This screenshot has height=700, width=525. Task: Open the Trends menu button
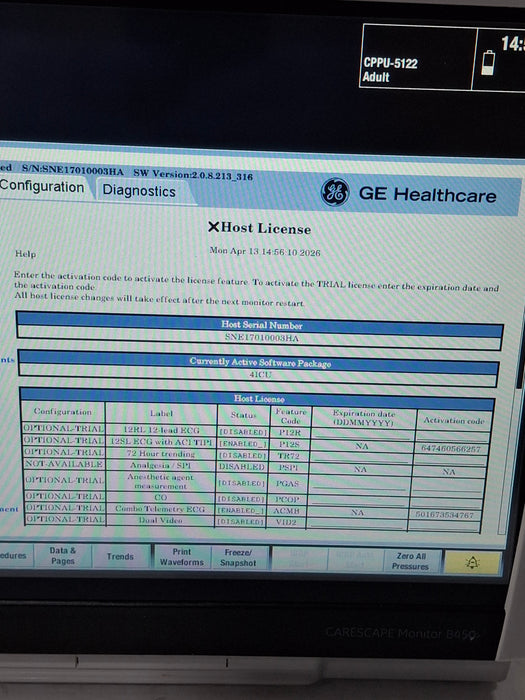tap(120, 556)
